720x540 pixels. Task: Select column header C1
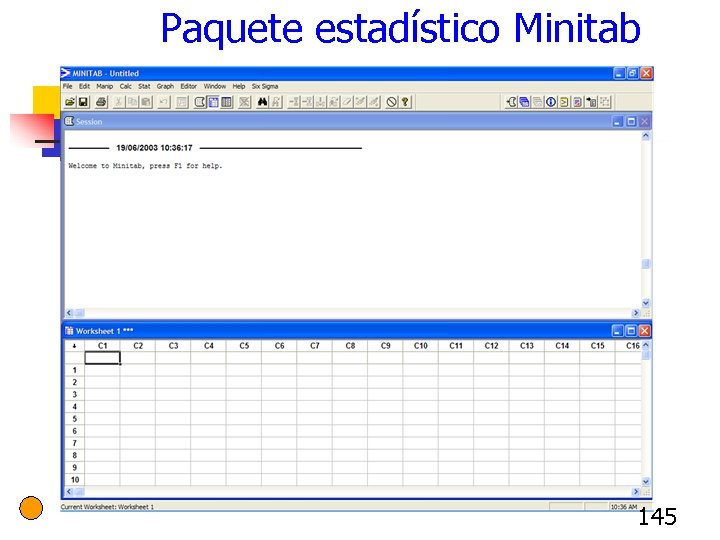click(x=102, y=346)
